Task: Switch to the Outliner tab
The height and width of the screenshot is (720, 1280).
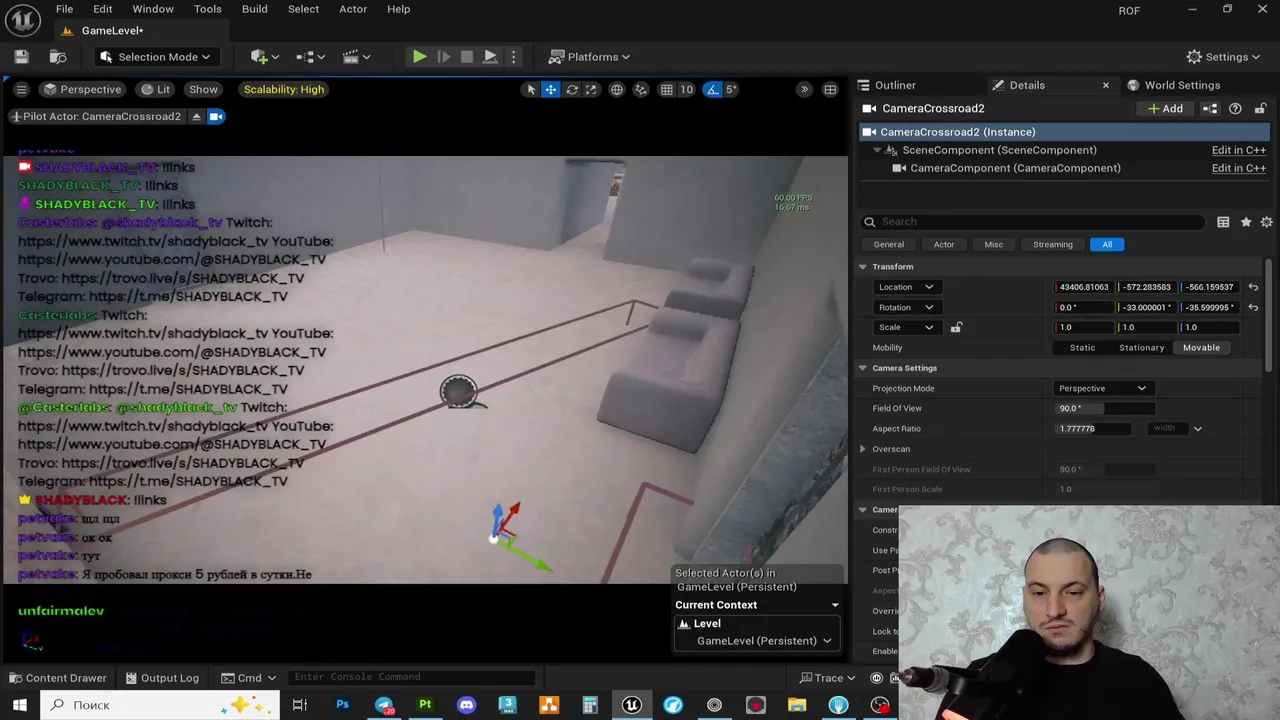Action: 895,85
